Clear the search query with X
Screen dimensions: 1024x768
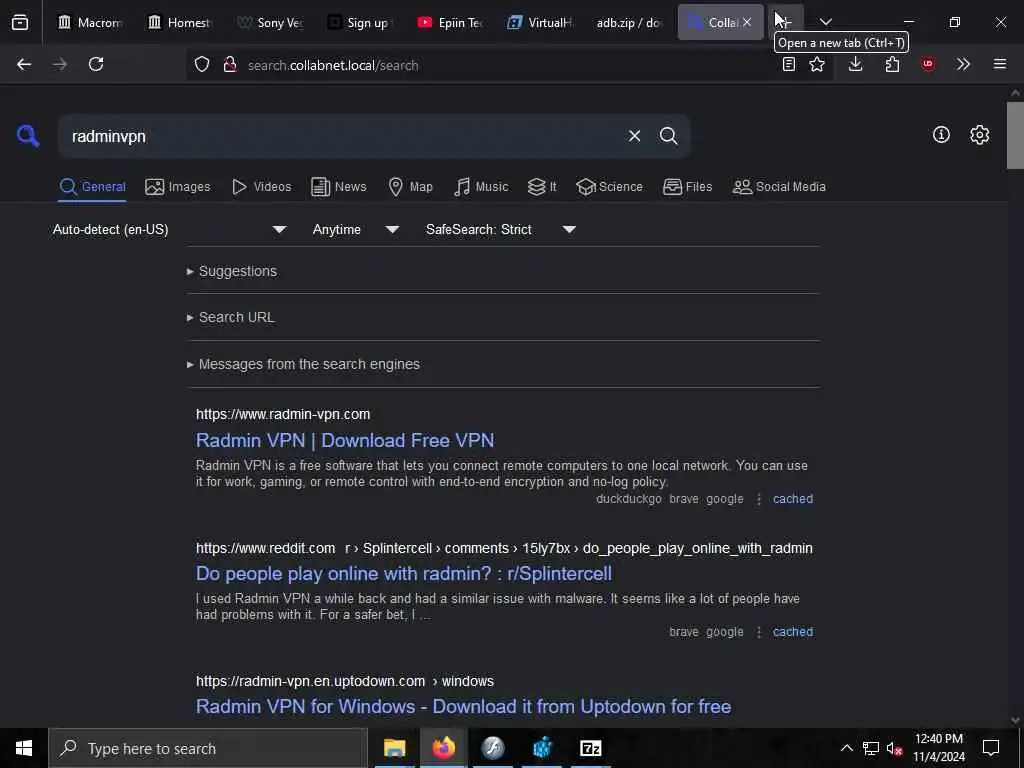pyautogui.click(x=634, y=136)
